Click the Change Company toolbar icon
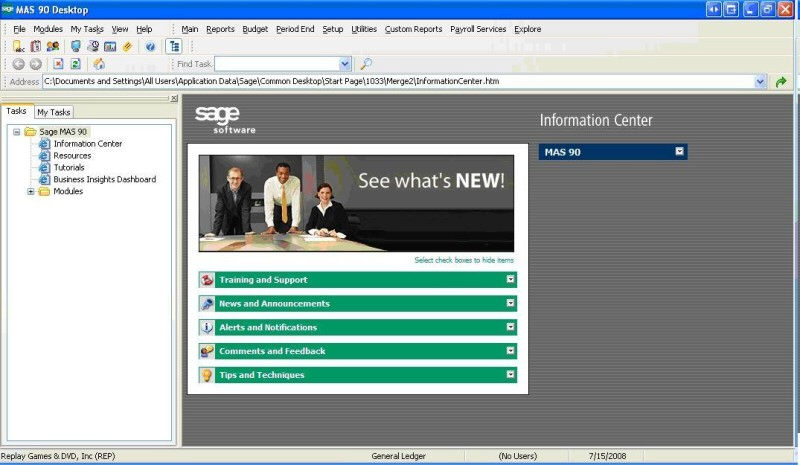 (19, 46)
